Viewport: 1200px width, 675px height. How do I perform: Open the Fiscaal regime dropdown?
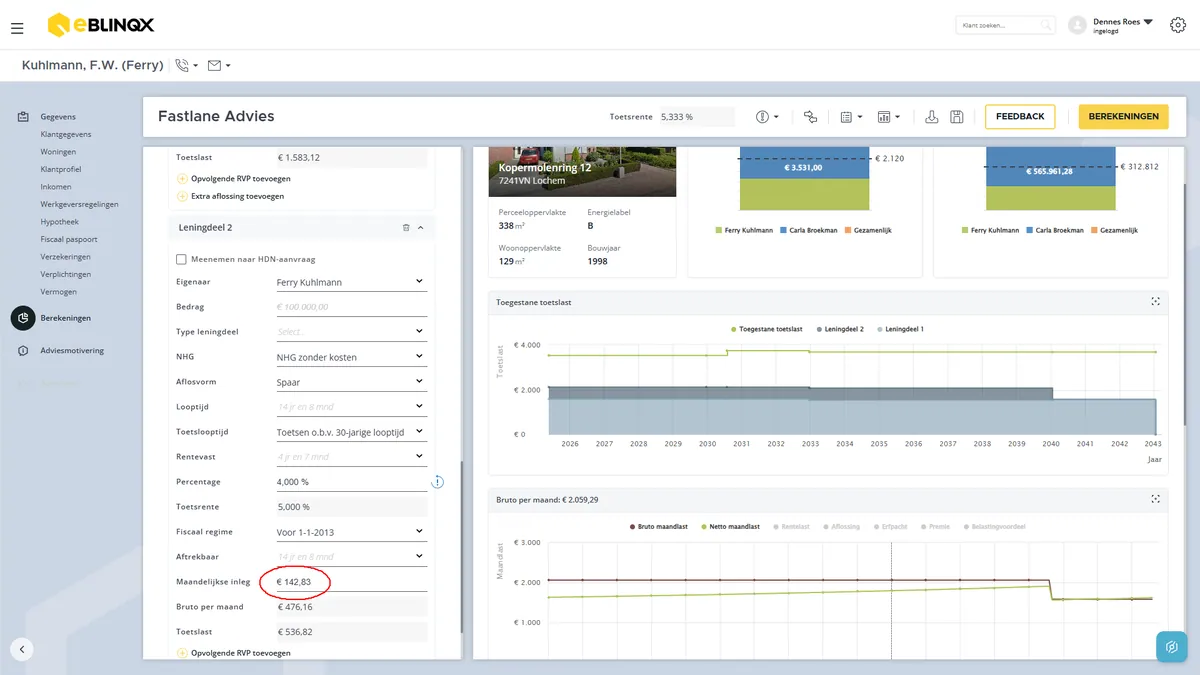click(351, 532)
